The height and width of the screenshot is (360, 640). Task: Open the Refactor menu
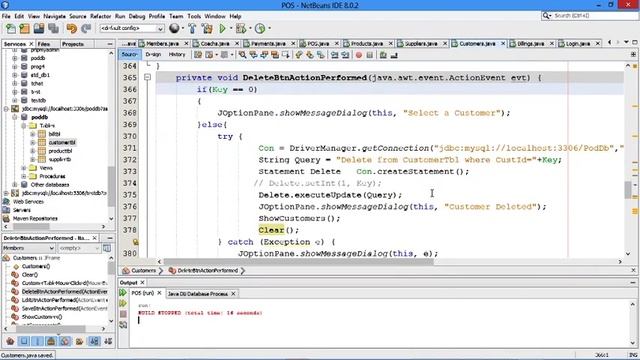tap(100, 16)
